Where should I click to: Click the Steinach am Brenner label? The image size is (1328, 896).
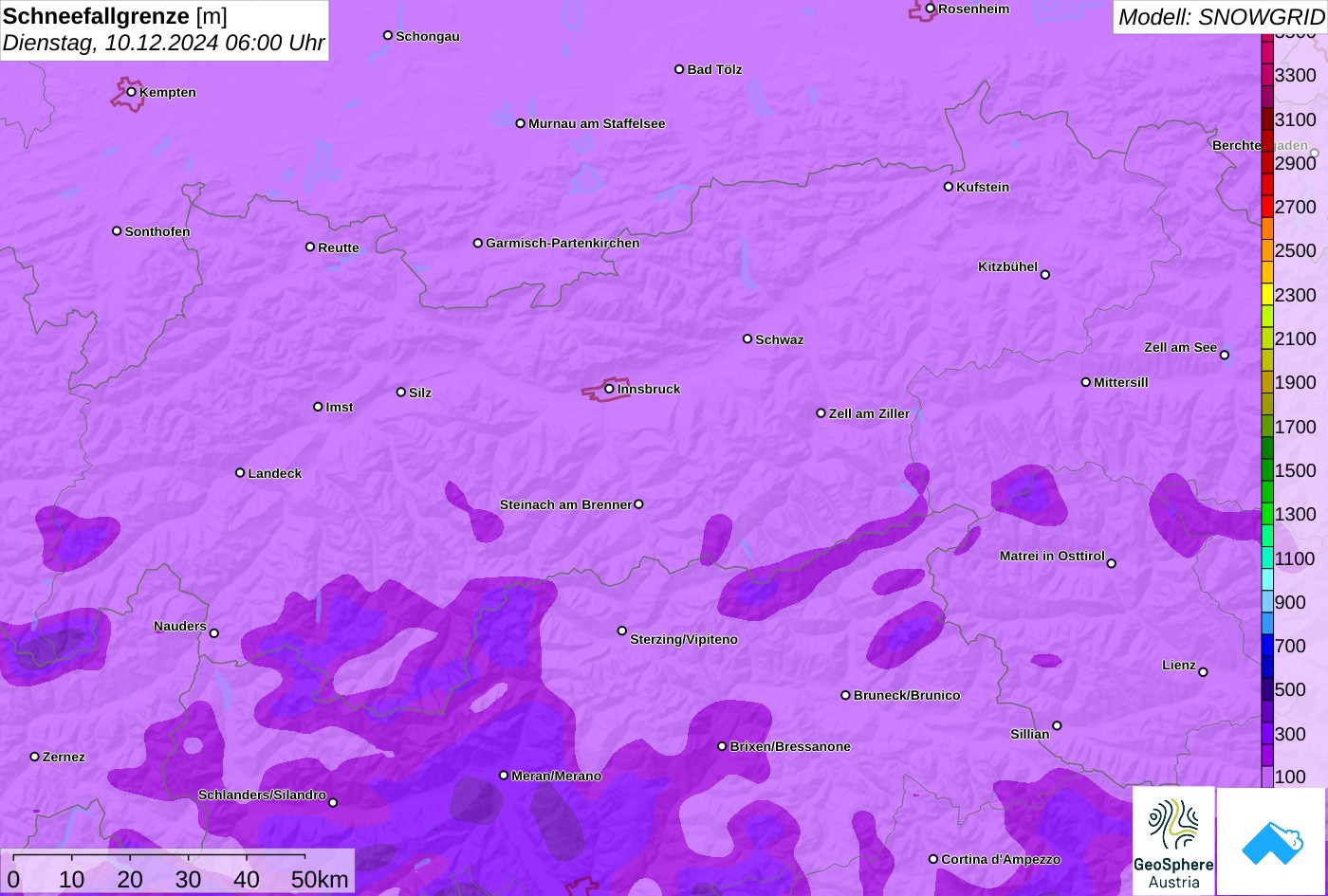(x=565, y=504)
